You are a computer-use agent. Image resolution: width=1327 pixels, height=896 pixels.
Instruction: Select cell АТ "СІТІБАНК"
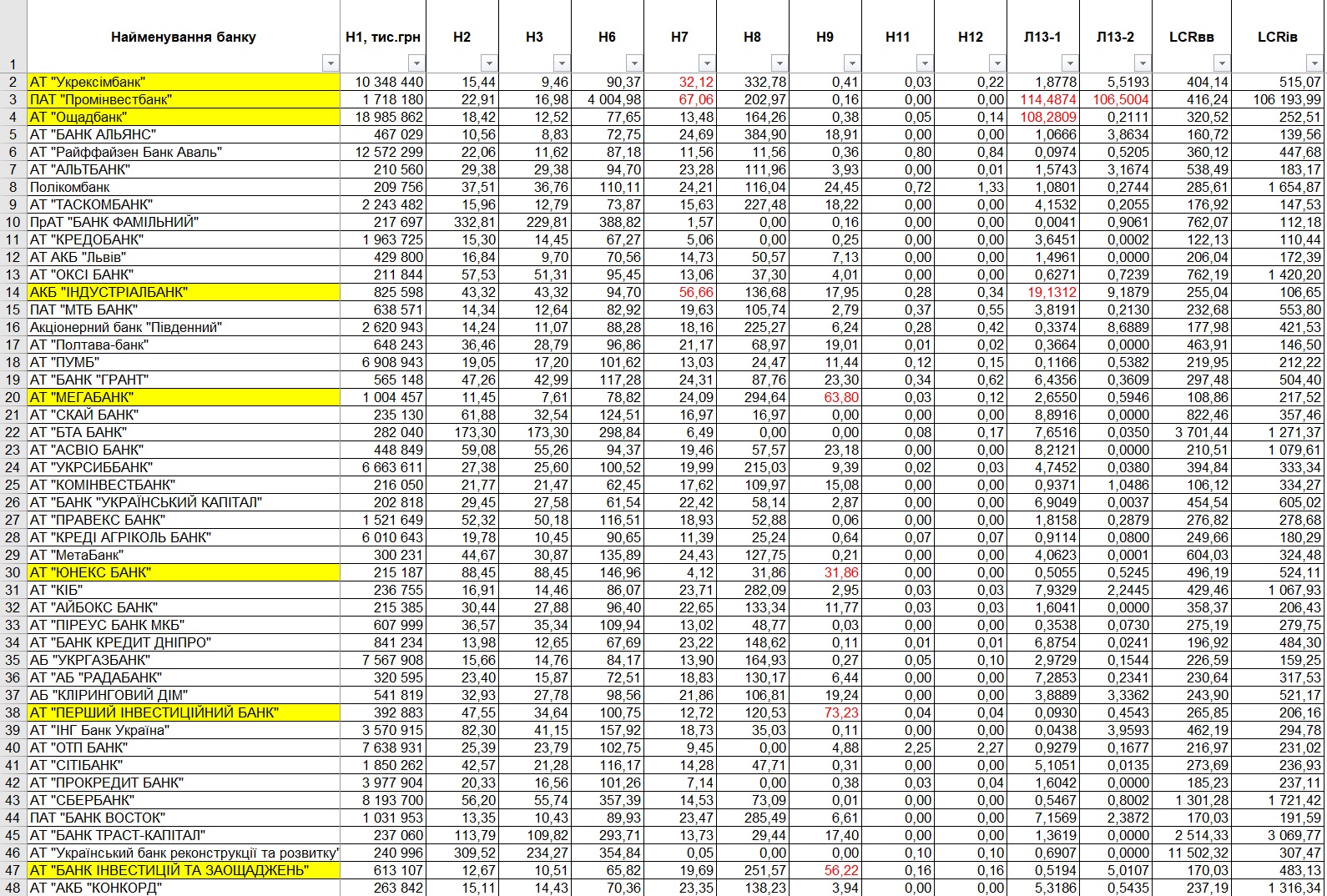tap(184, 765)
